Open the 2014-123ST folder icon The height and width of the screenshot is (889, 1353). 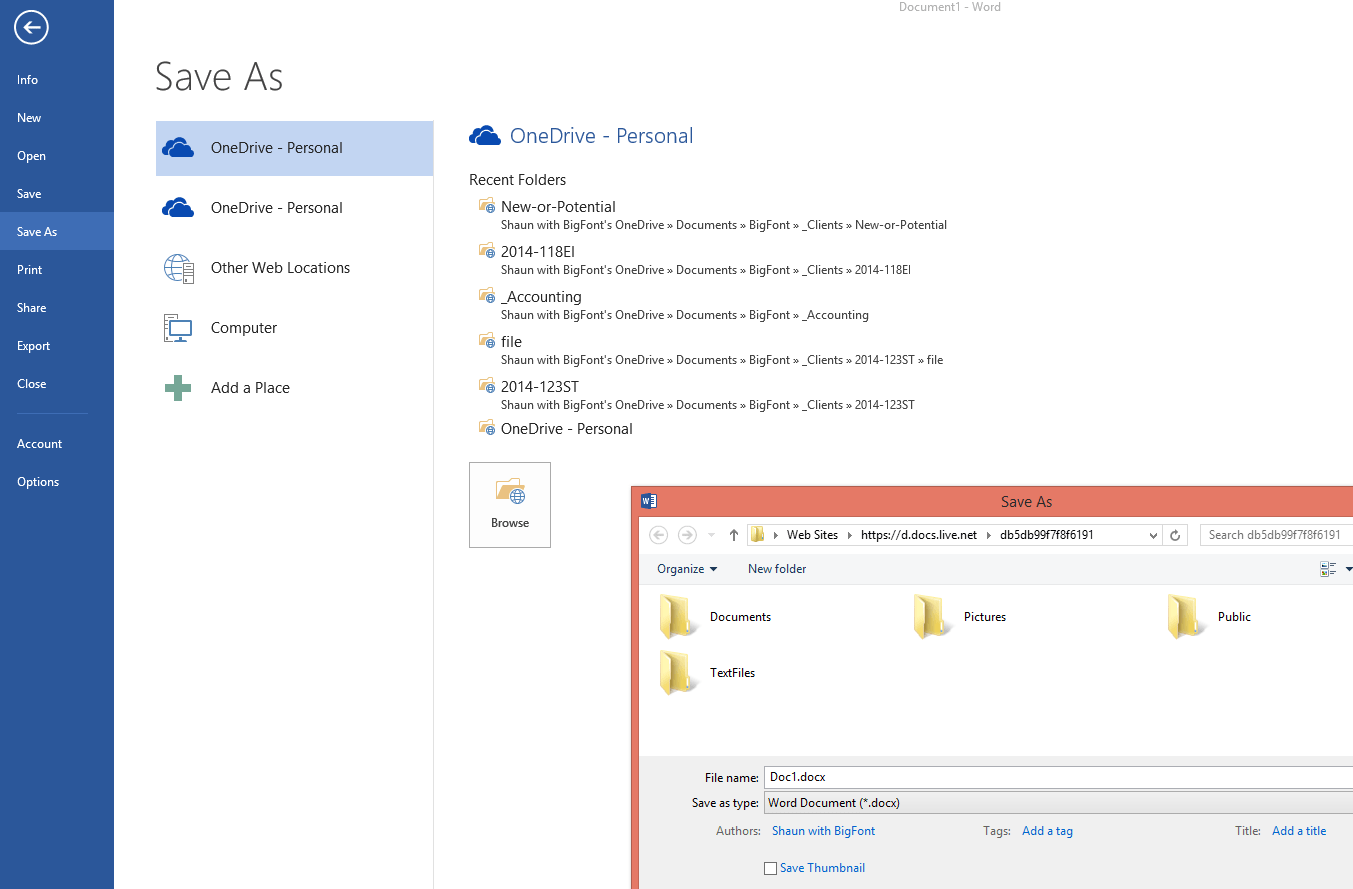(x=487, y=386)
